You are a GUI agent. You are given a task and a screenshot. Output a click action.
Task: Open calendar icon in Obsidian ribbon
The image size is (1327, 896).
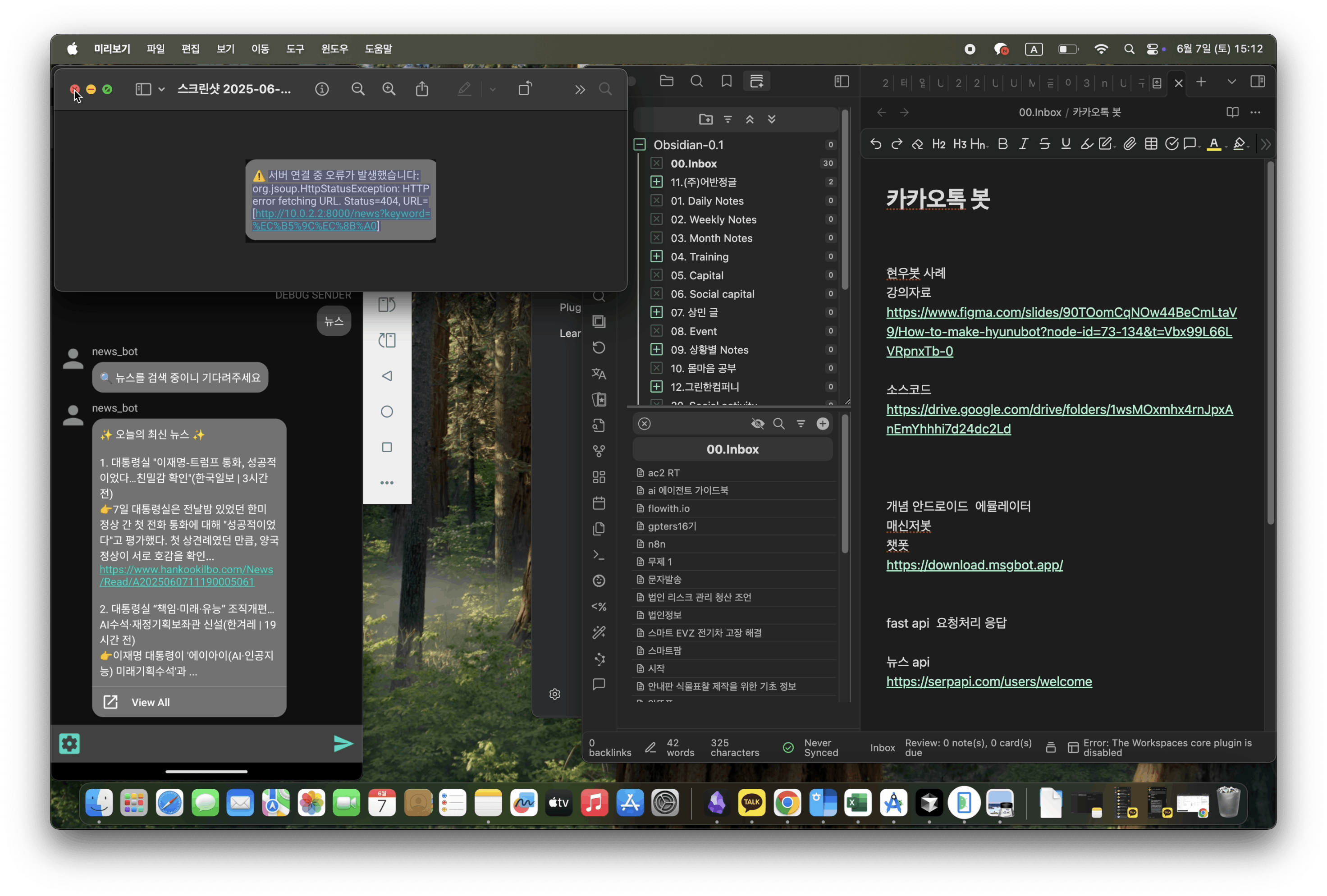point(599,503)
